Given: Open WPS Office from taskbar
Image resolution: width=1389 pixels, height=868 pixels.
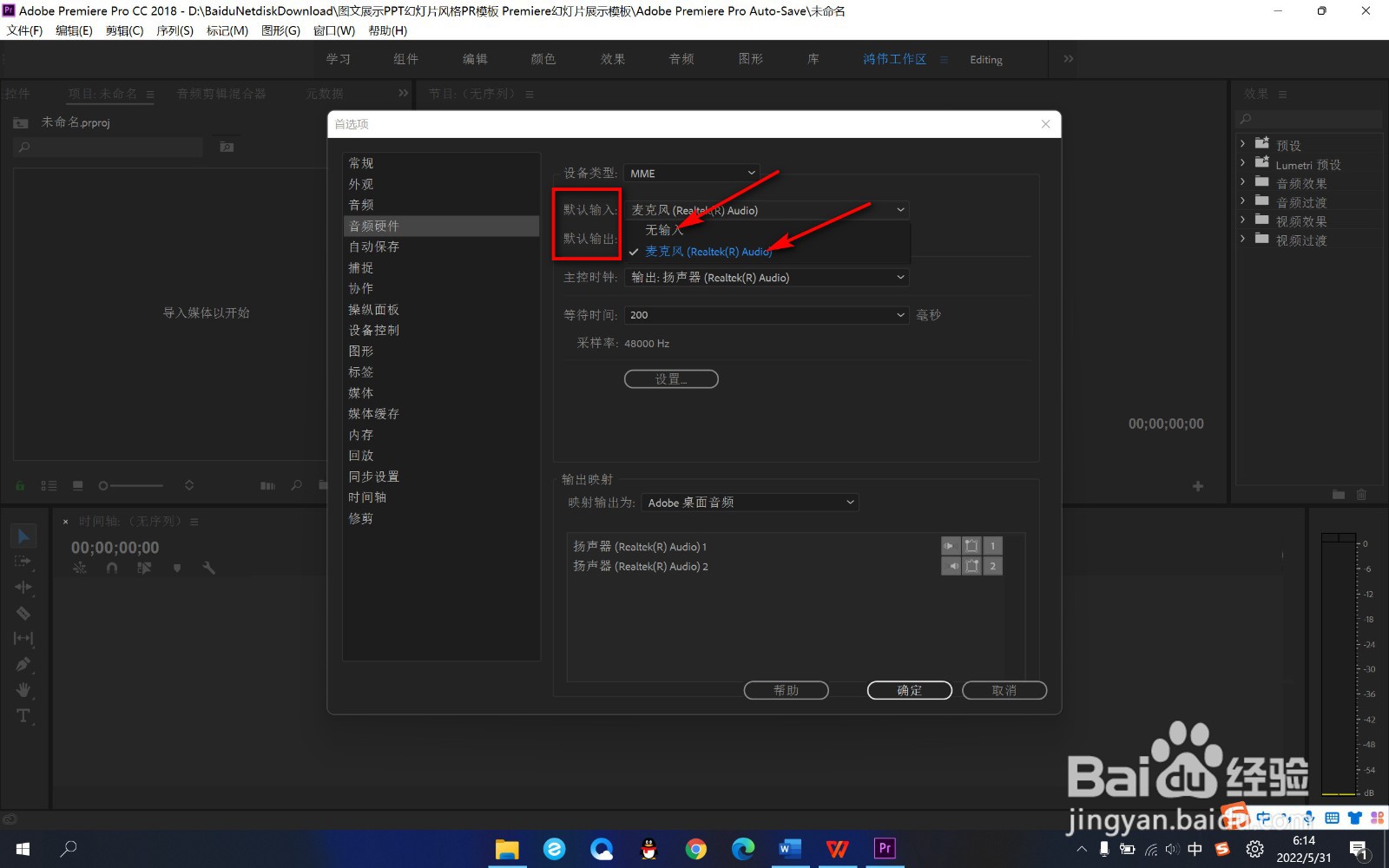Looking at the screenshot, I should coord(837,848).
